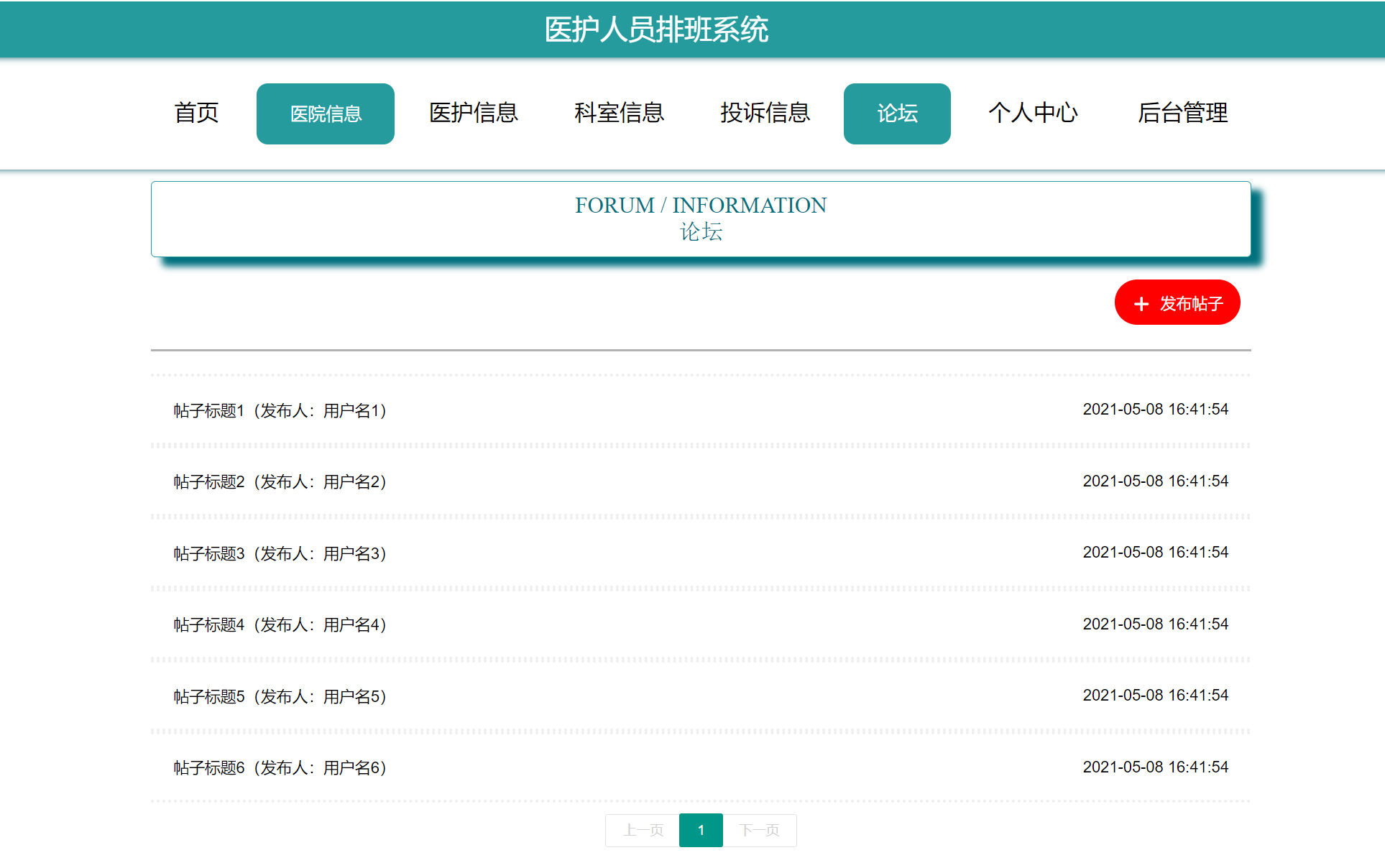Open post 帖子标题2 by 用户名2

click(x=280, y=481)
